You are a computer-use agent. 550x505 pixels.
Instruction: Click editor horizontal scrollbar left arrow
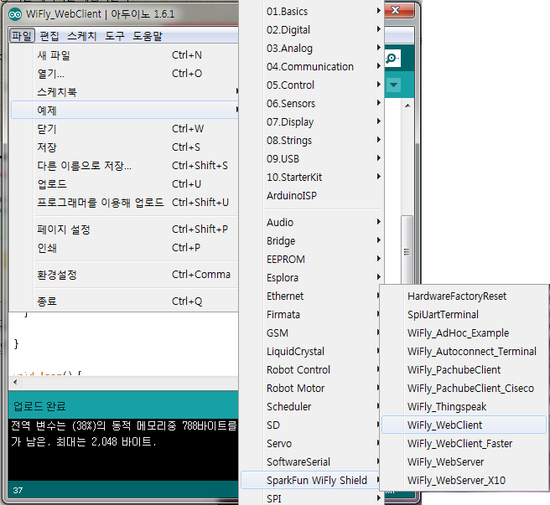click(15, 382)
